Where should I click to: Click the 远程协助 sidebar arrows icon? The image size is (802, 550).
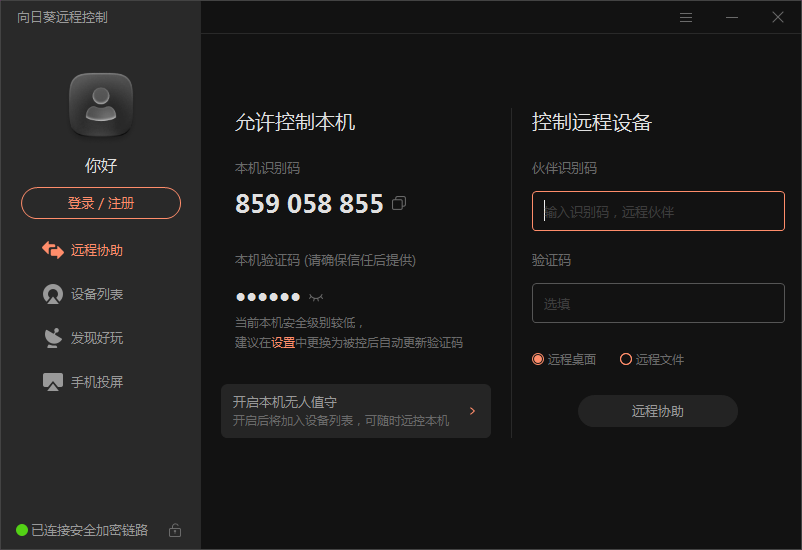point(53,250)
